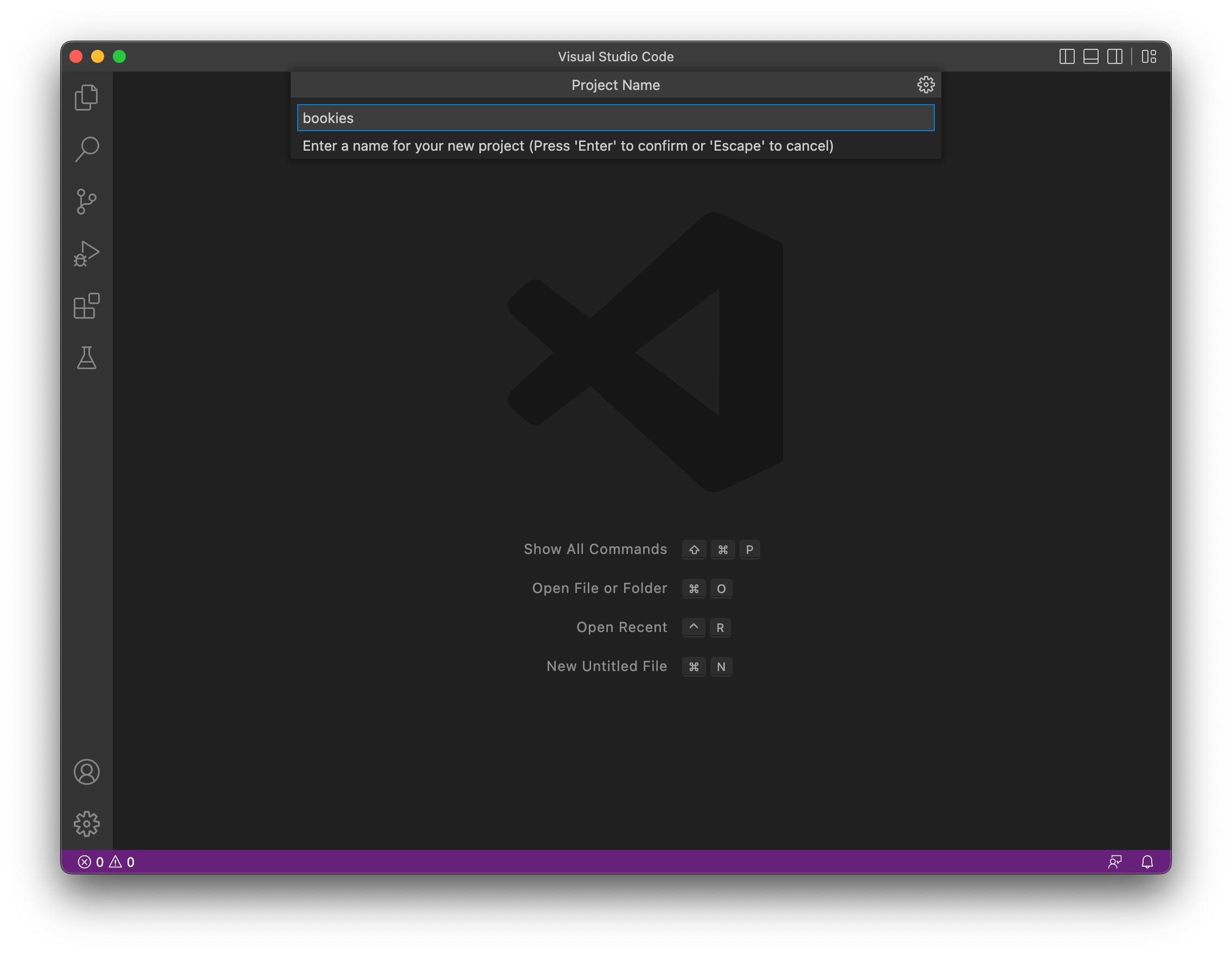Click the project name input containing bookies
The width and height of the screenshot is (1232, 954).
coord(615,118)
